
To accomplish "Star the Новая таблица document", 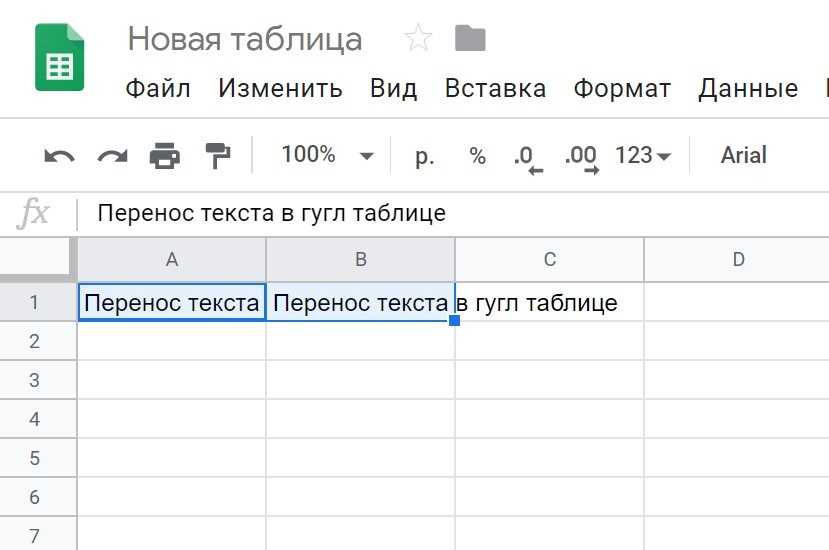I will point(418,39).
